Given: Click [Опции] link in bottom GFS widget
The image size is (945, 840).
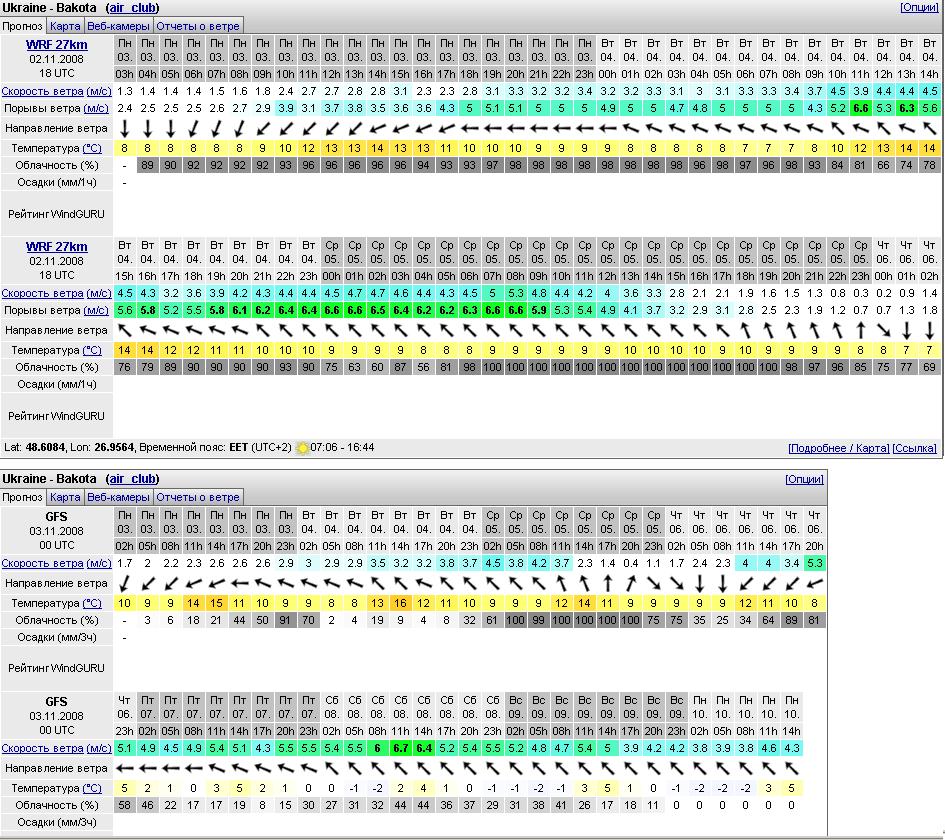Looking at the screenshot, I should (804, 479).
